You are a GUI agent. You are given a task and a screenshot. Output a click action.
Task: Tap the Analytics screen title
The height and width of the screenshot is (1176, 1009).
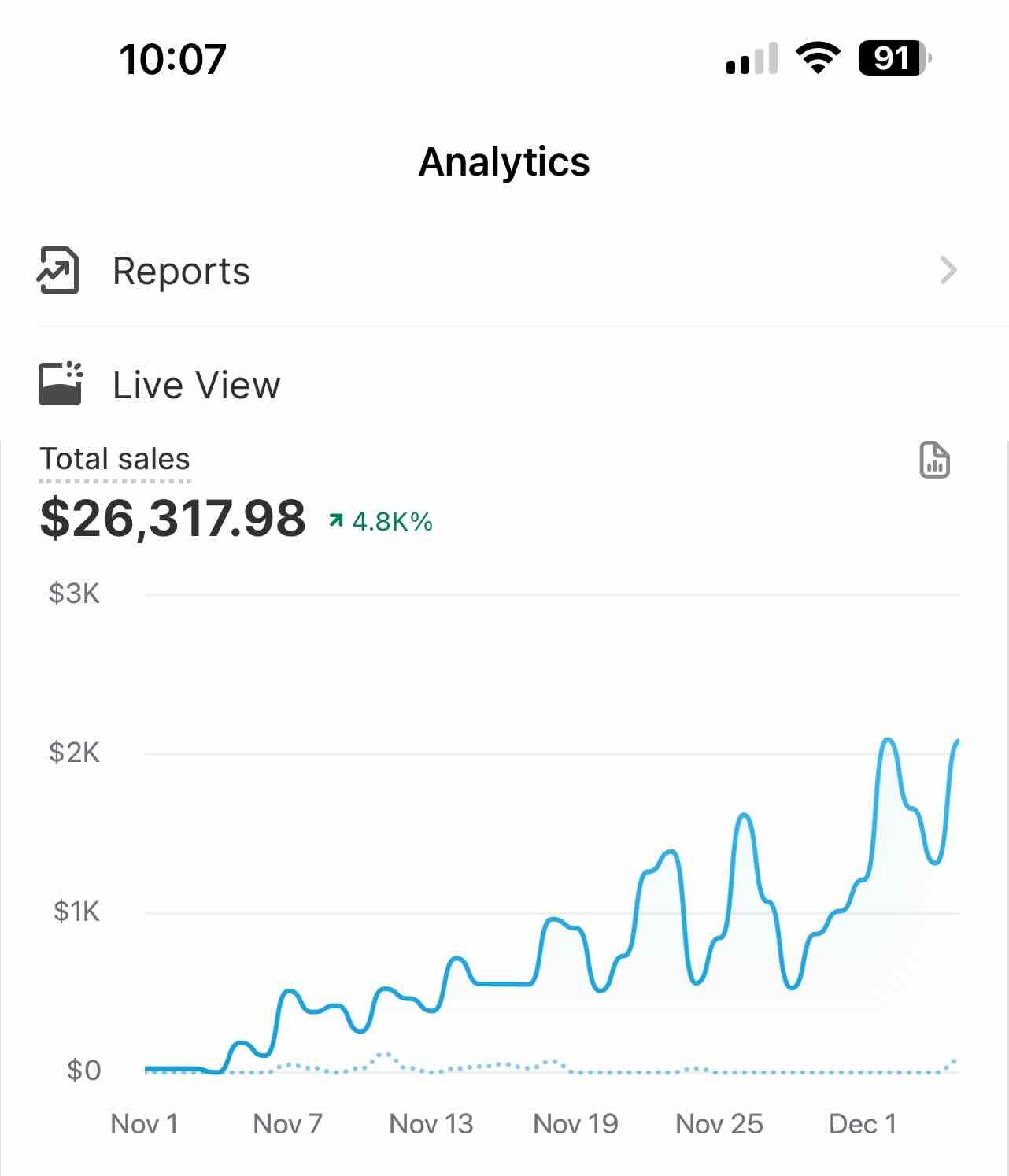coord(504,161)
